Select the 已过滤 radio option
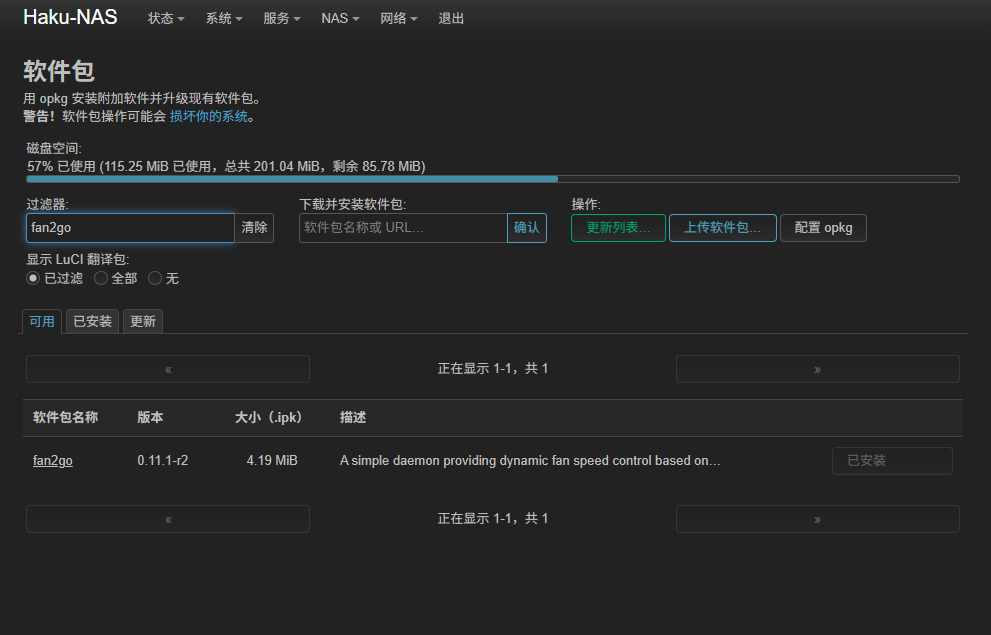The width and height of the screenshot is (991, 635). (x=33, y=278)
